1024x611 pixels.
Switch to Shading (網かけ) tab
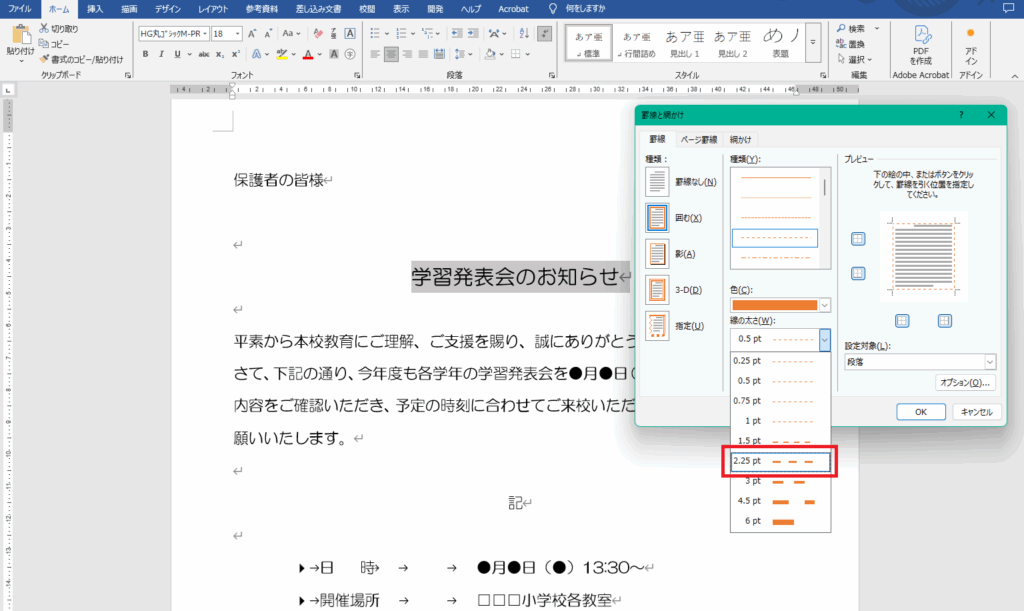point(741,139)
